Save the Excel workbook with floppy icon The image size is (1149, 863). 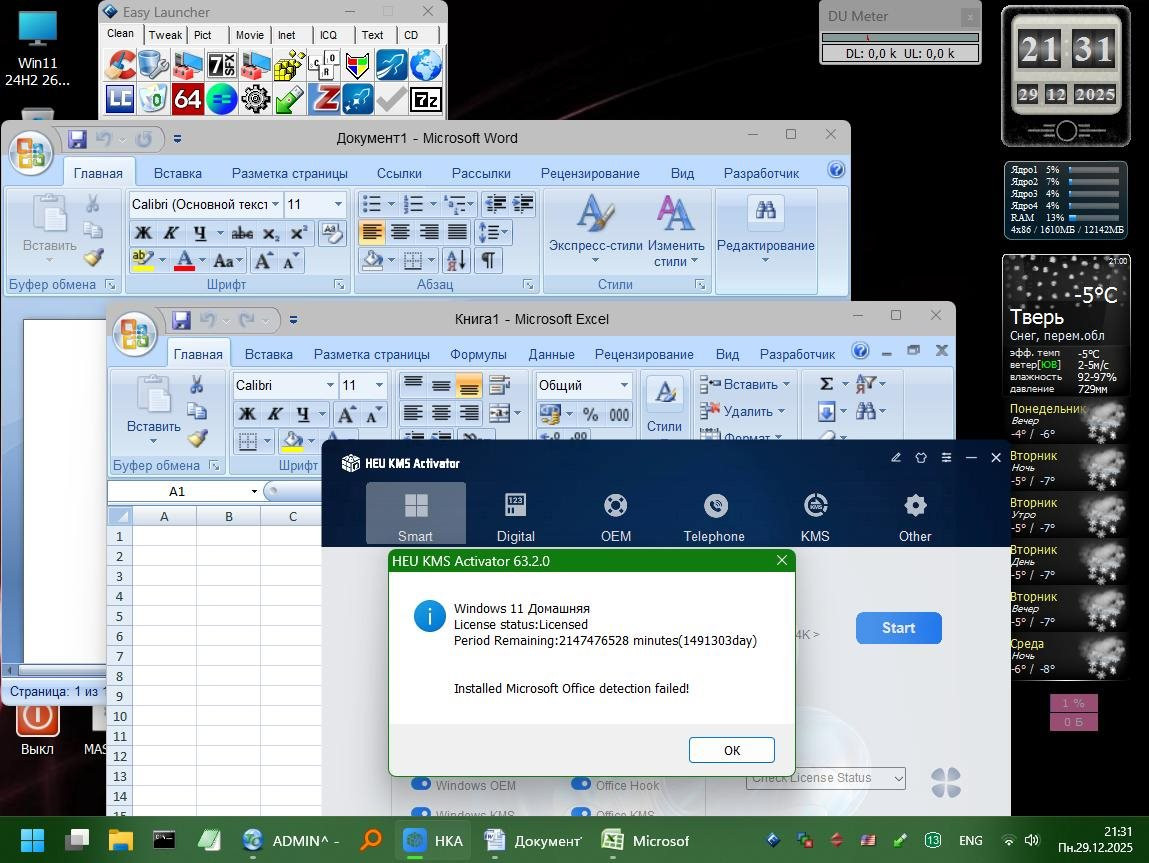click(181, 320)
